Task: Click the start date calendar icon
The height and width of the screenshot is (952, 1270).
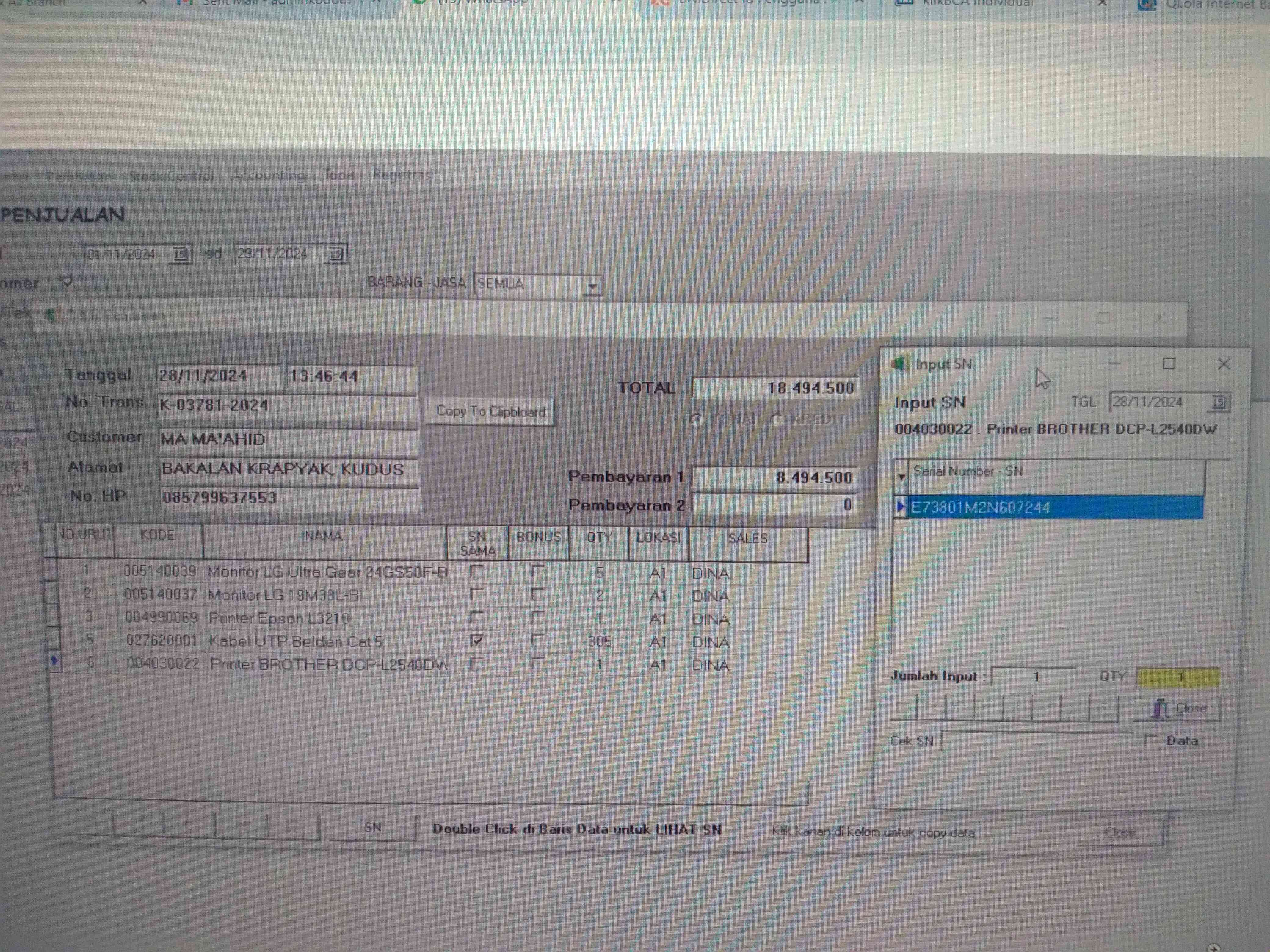Action: pos(180,254)
